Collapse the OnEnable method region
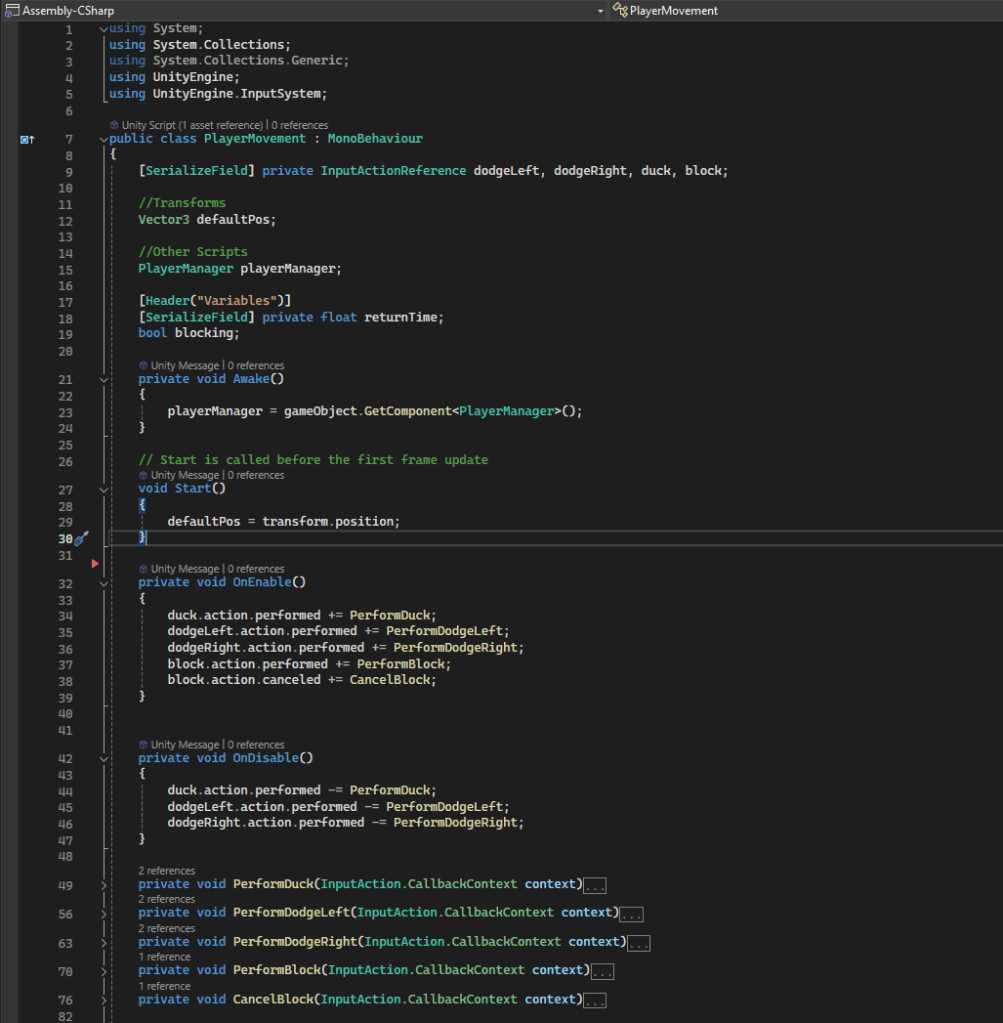The height and width of the screenshot is (1023, 1003). click(104, 582)
